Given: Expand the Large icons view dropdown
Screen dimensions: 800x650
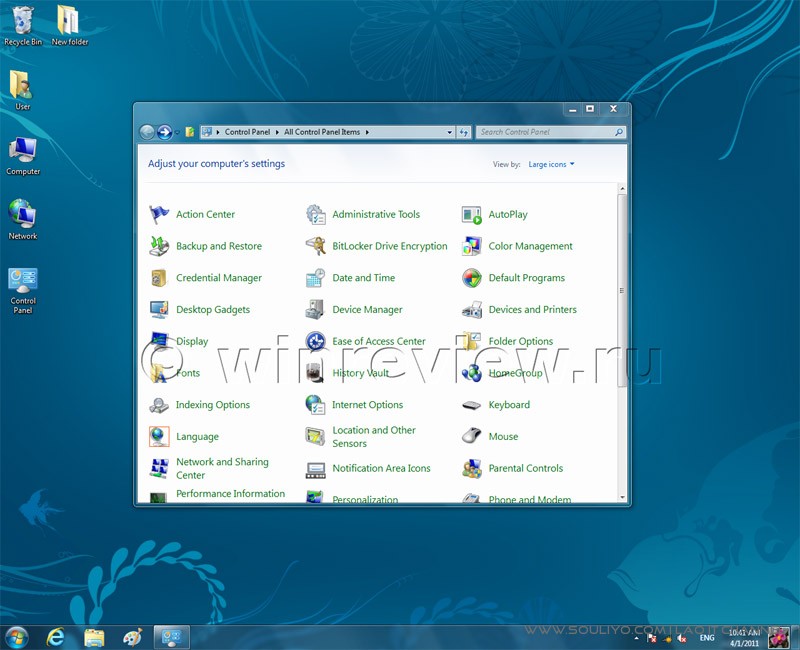Looking at the screenshot, I should [551, 164].
